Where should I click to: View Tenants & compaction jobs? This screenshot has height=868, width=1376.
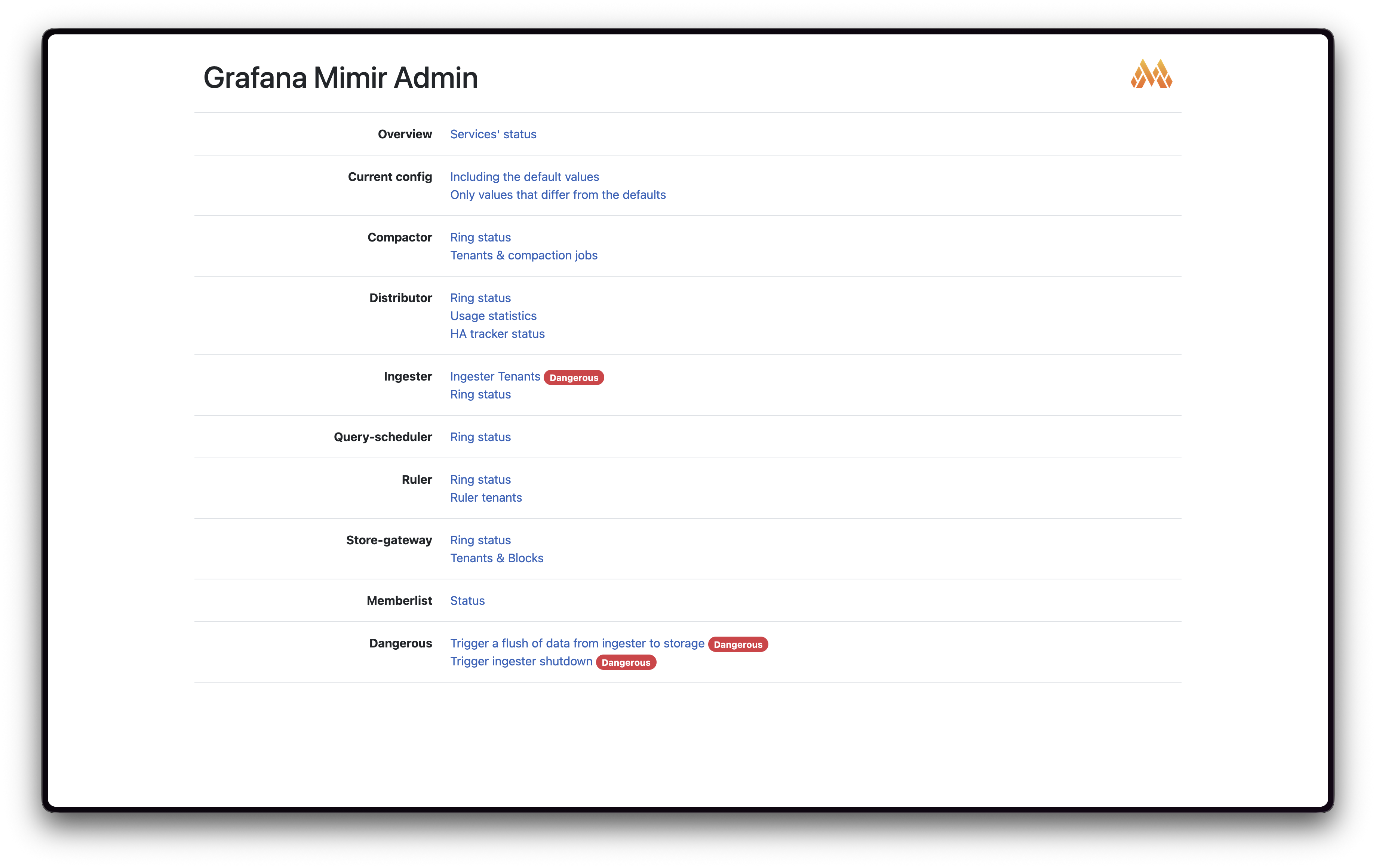tap(523, 255)
